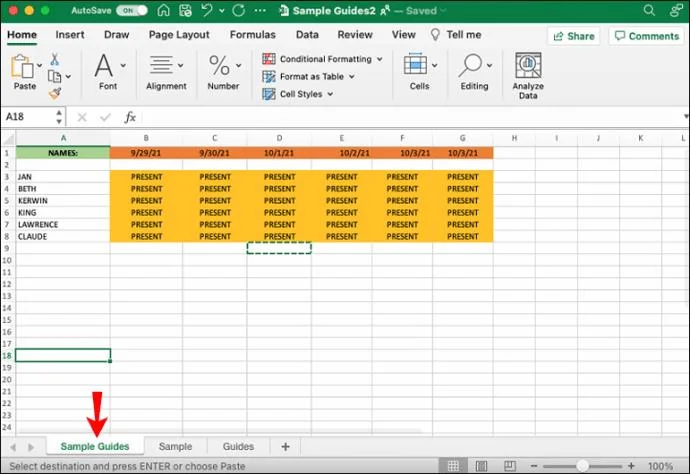Zoom in with the plus button
Screen dimensions: 690x474
(x=631, y=466)
